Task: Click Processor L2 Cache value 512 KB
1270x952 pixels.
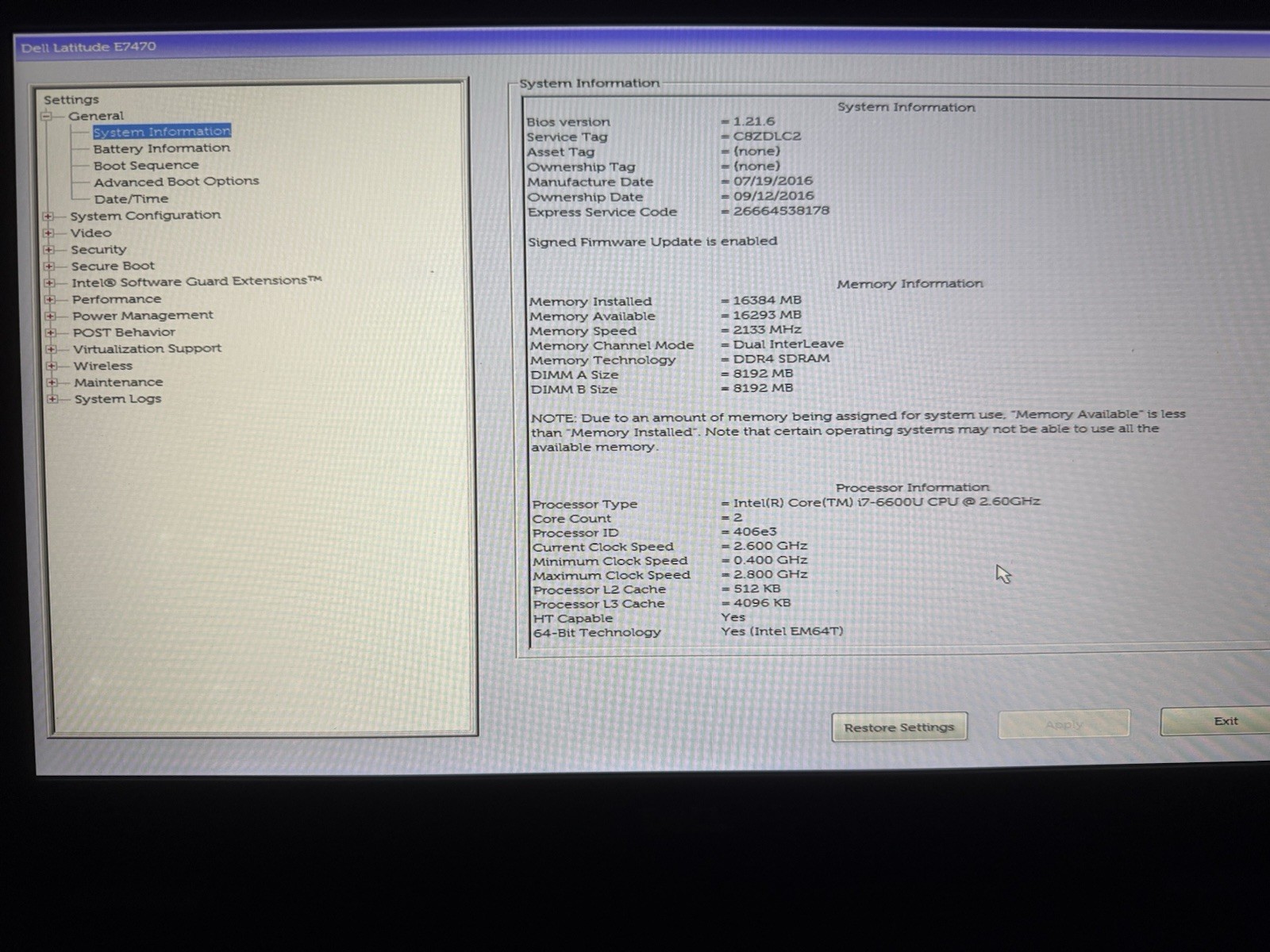Action: (756, 589)
